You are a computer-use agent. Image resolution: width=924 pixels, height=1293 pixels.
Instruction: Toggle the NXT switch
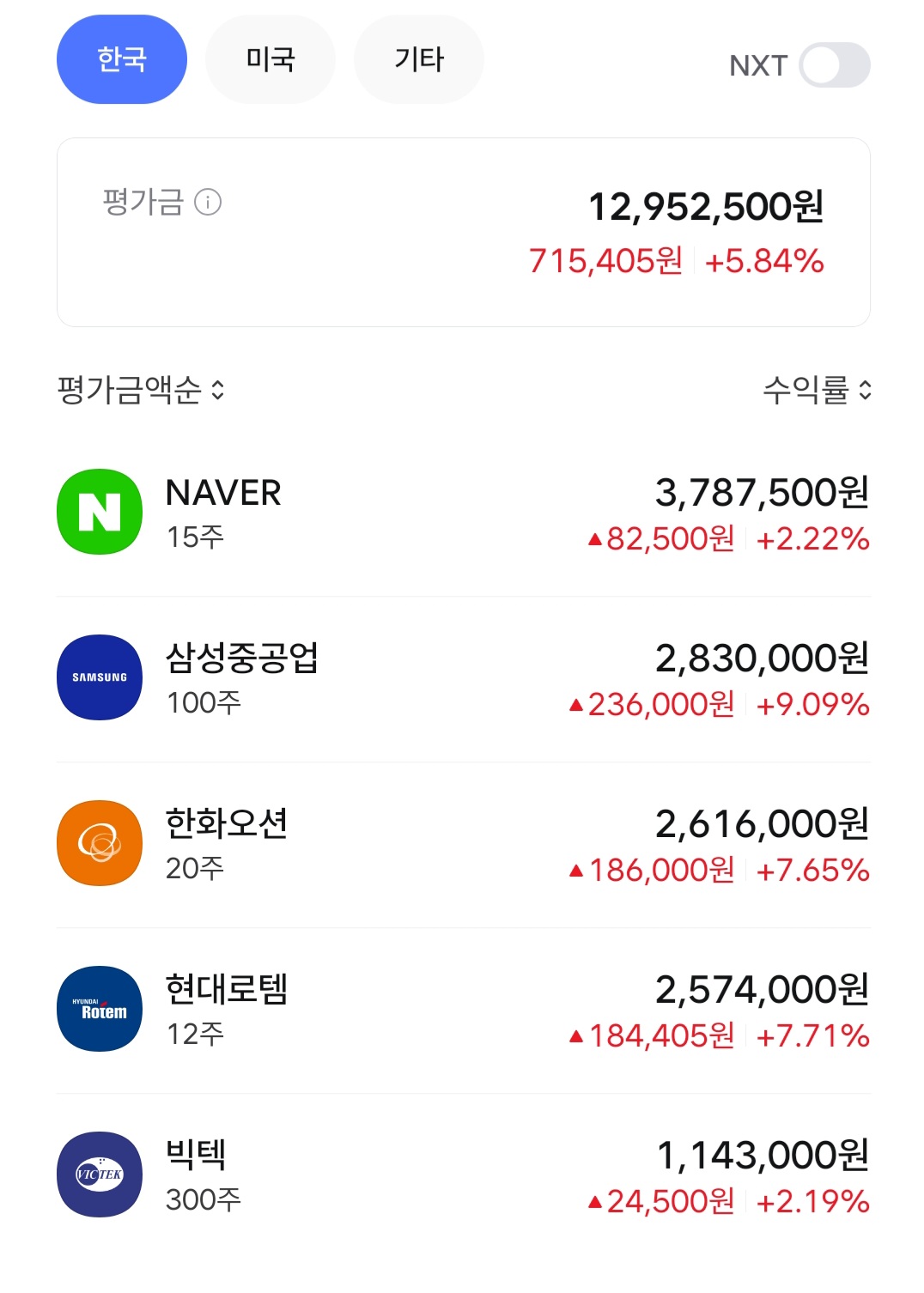coord(834,65)
